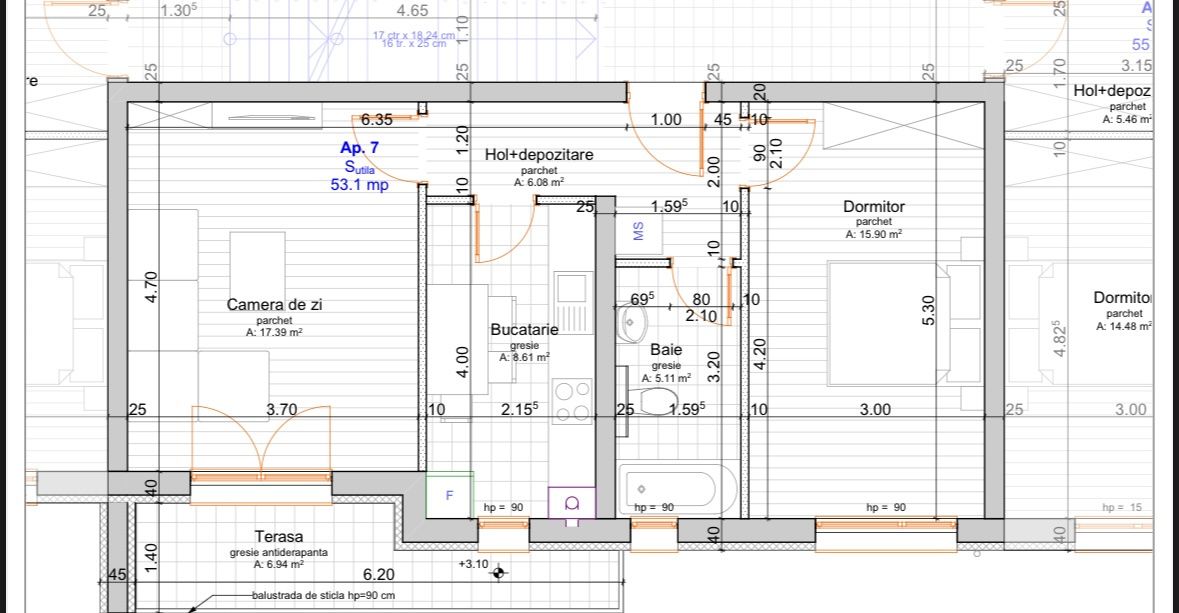
Task: Click the Ap. 7 apartment title
Action: coord(359,147)
